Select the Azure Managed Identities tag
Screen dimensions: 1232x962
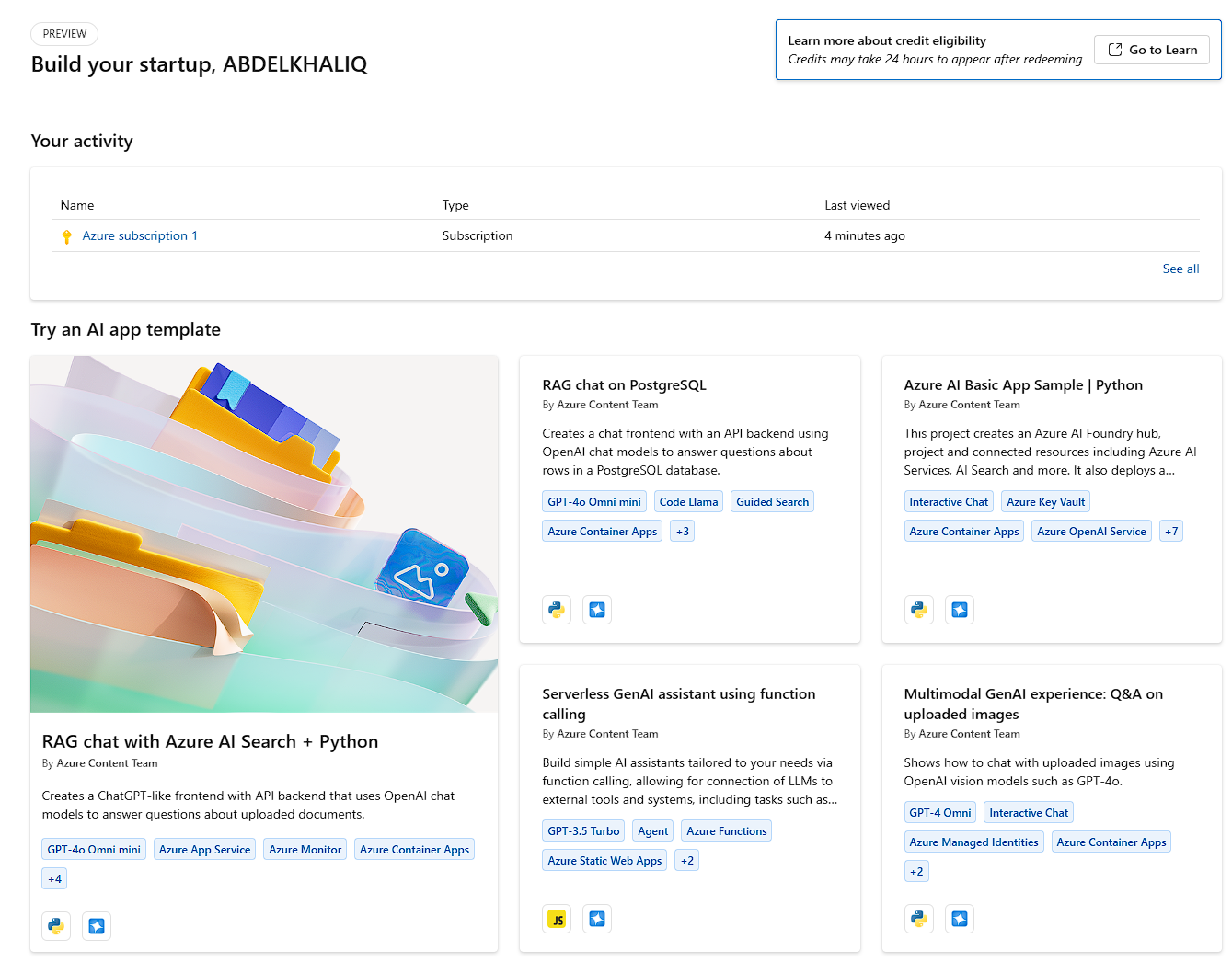pyautogui.click(x=973, y=842)
